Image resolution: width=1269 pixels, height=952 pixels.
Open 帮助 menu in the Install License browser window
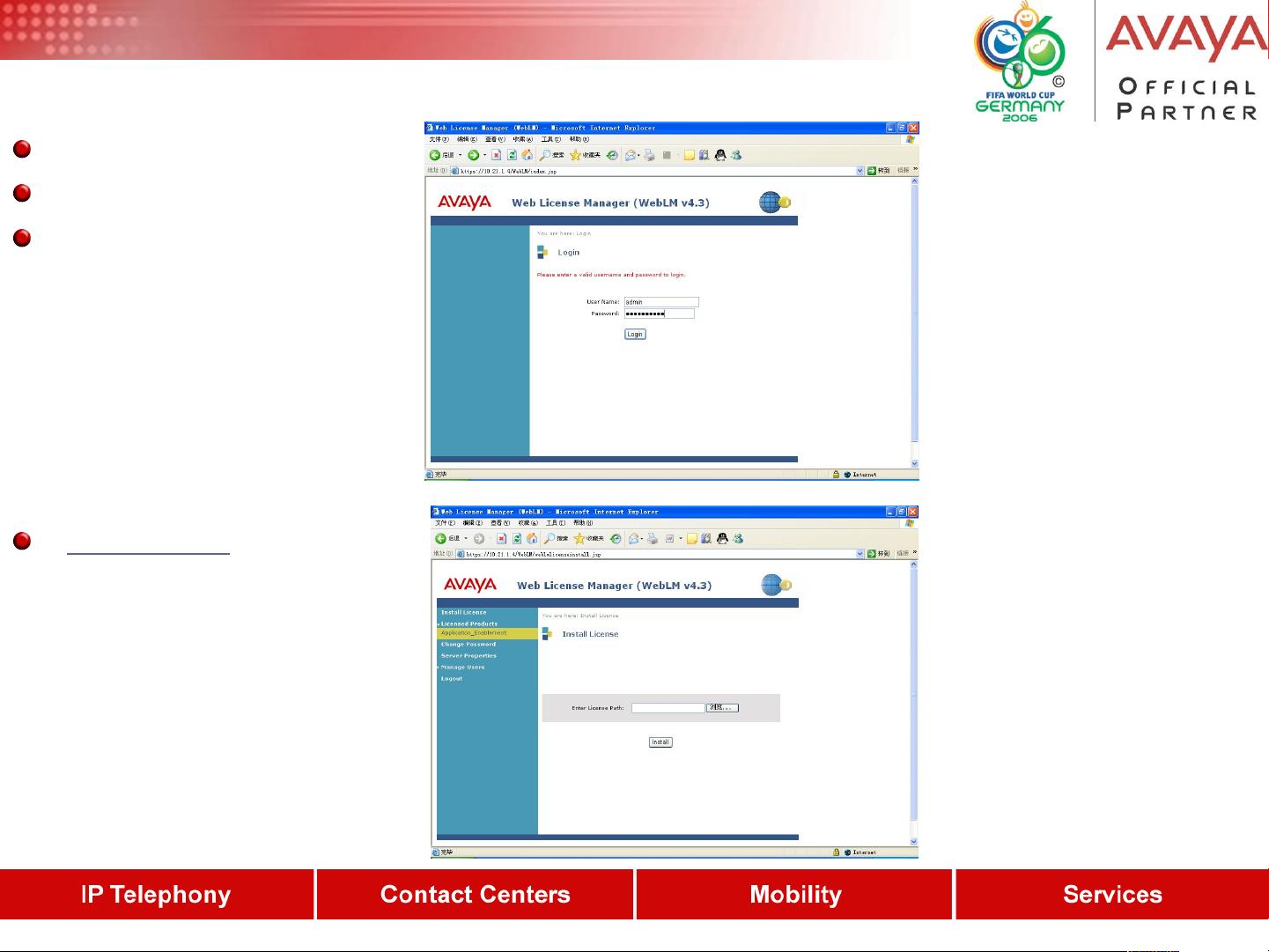(x=583, y=523)
